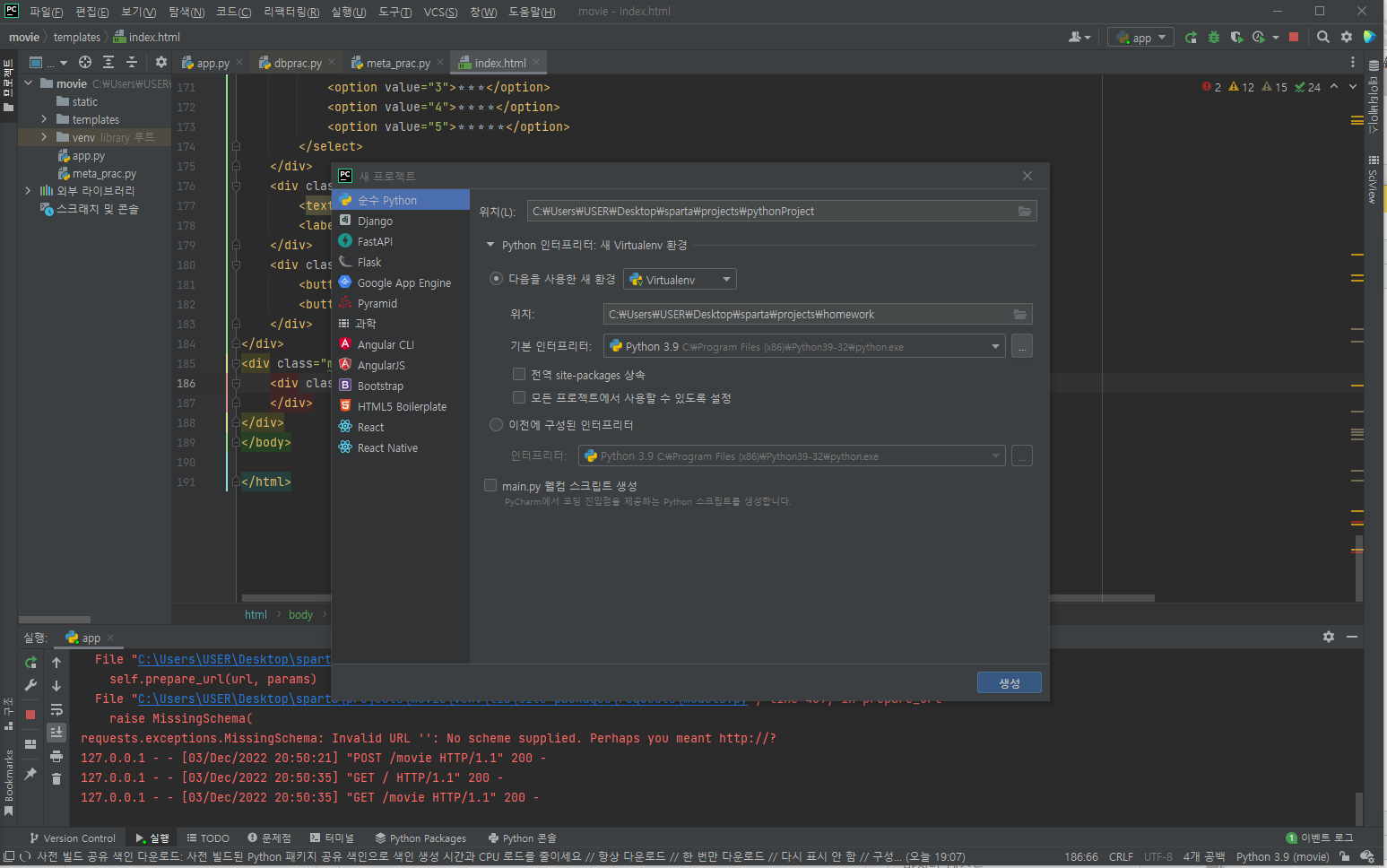Open '이벤트 로그' in the status area
Image resolution: width=1387 pixels, height=868 pixels.
click(1320, 838)
